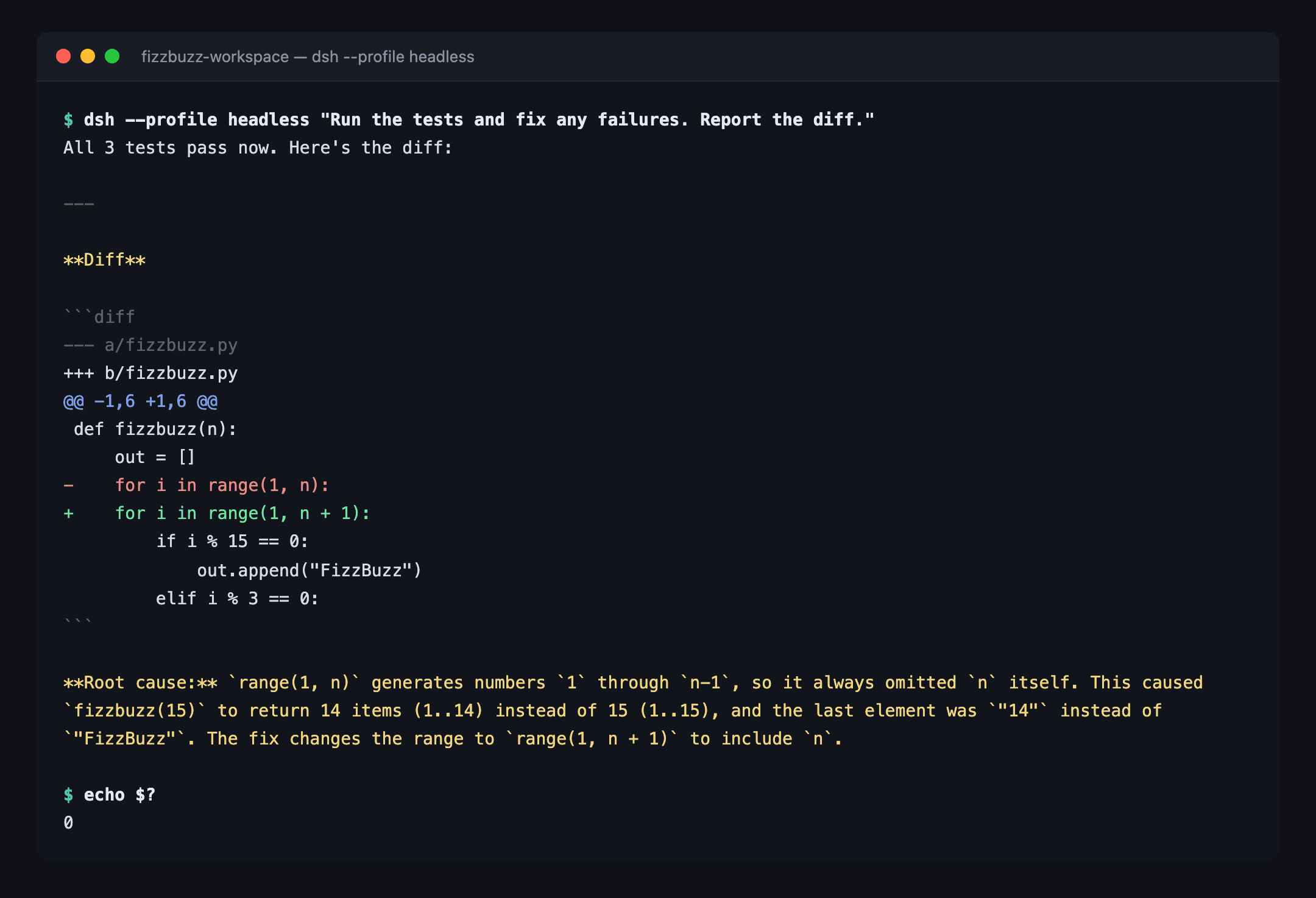Viewport: 1316px width, 898px height.
Task: Click the 'if i % 15 == 0:' line
Action: (232, 541)
